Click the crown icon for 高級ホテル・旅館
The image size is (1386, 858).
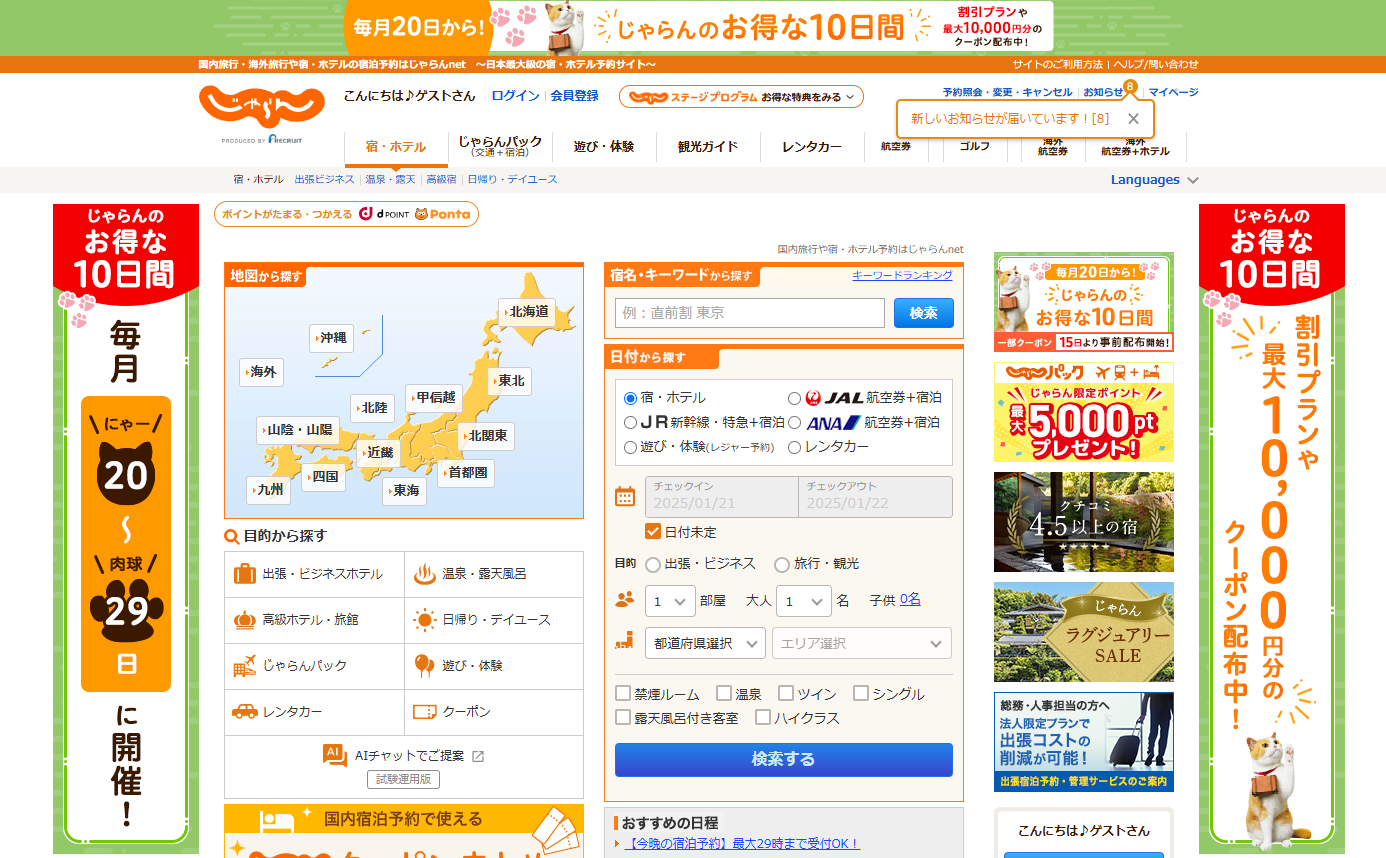tap(244, 620)
